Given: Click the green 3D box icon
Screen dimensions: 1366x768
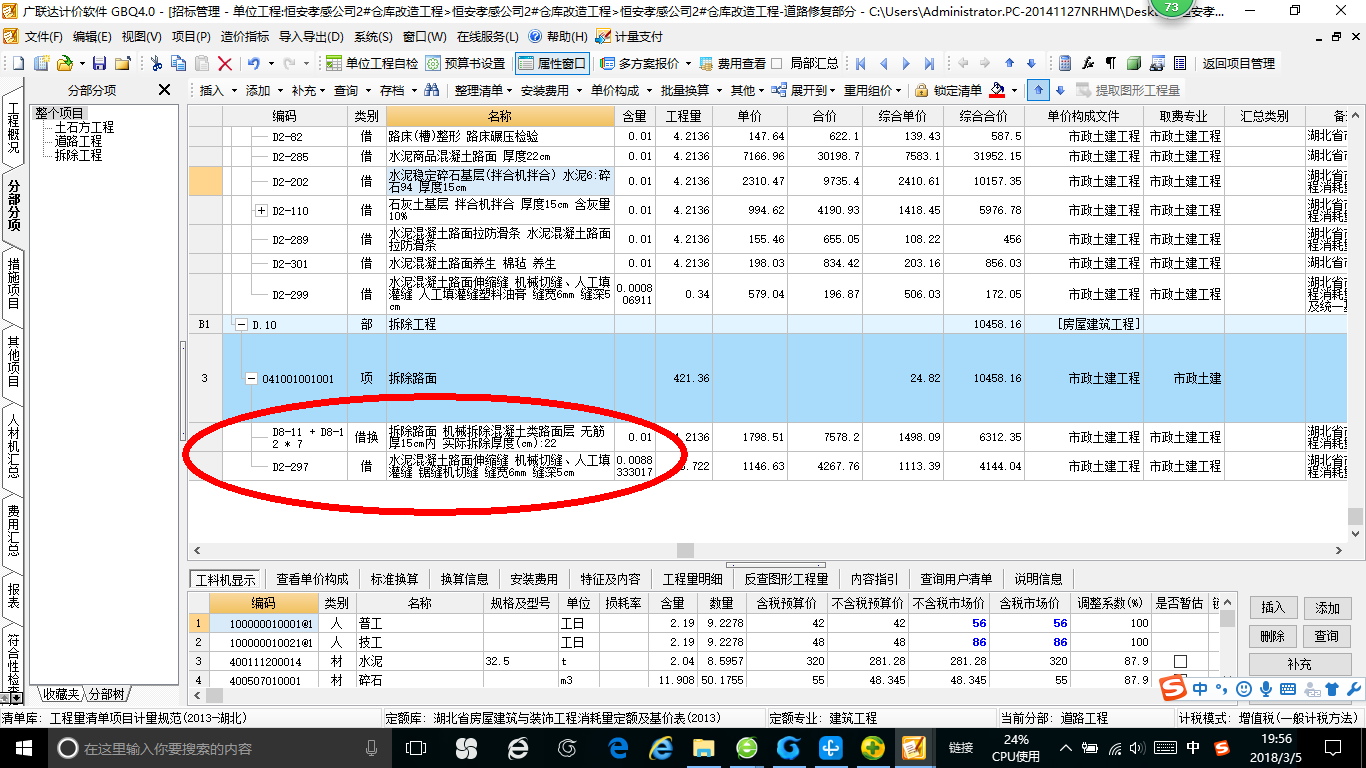Looking at the screenshot, I should click(x=1134, y=63).
